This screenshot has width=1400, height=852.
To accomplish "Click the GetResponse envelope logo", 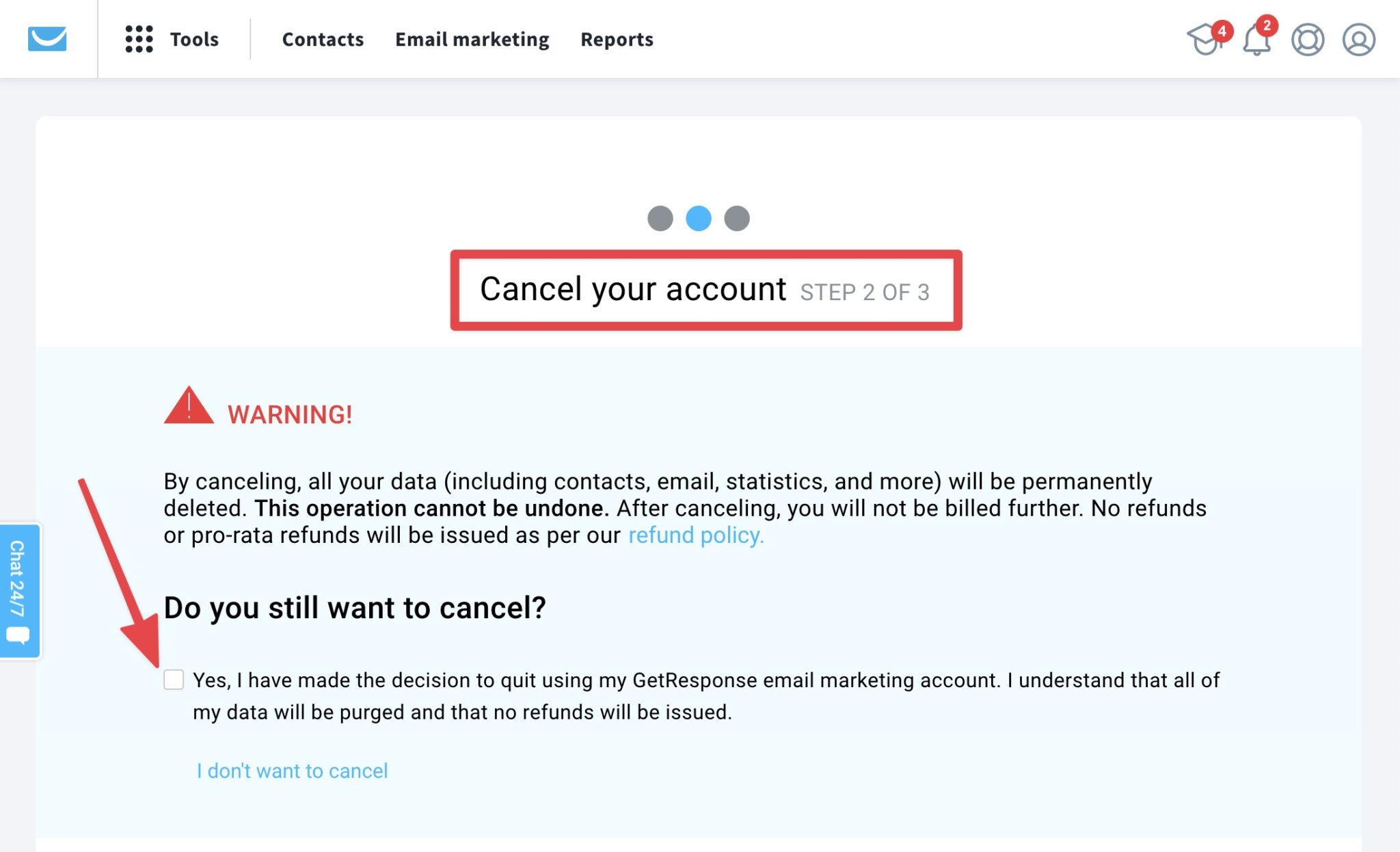I will click(x=46, y=39).
